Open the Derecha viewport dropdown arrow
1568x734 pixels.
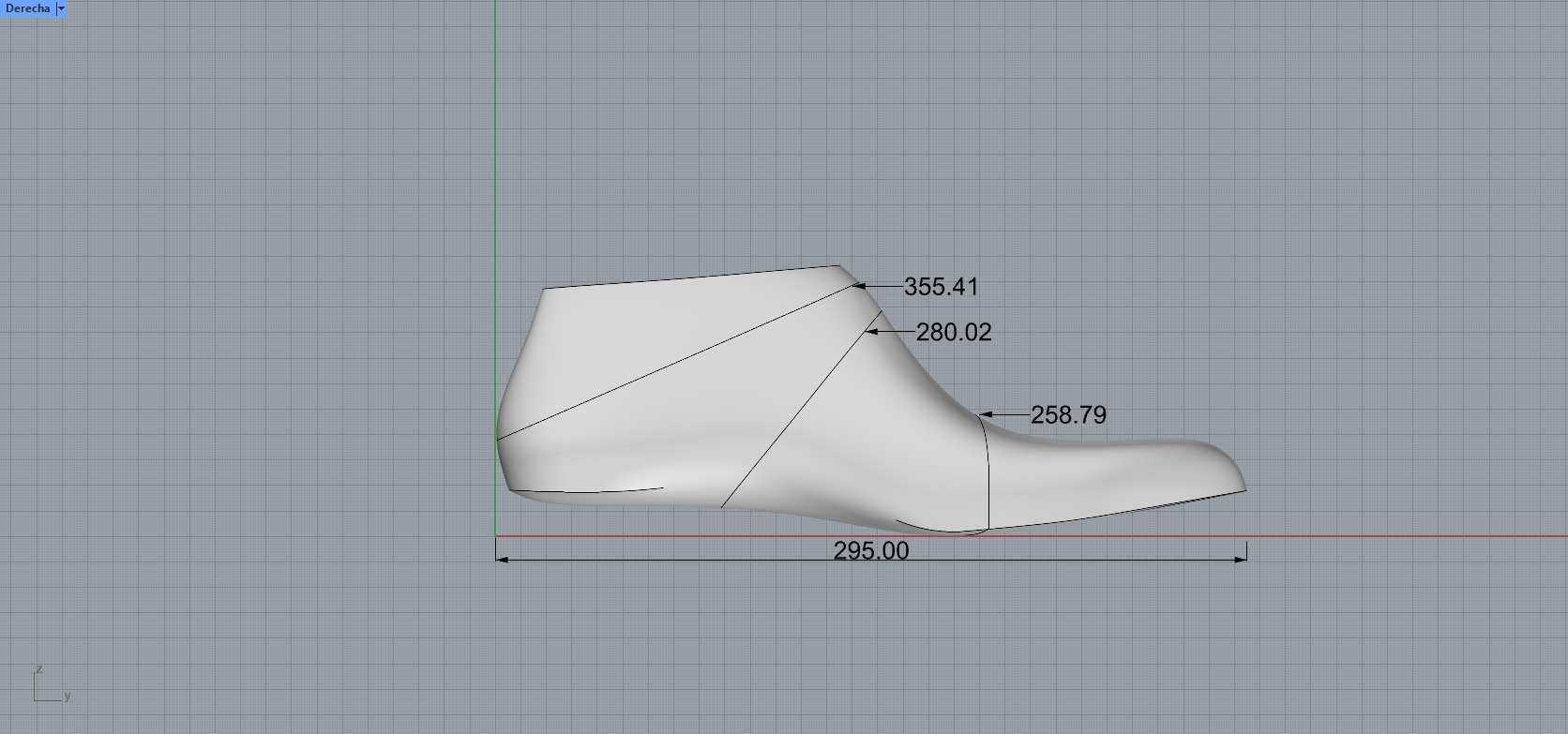coord(61,8)
